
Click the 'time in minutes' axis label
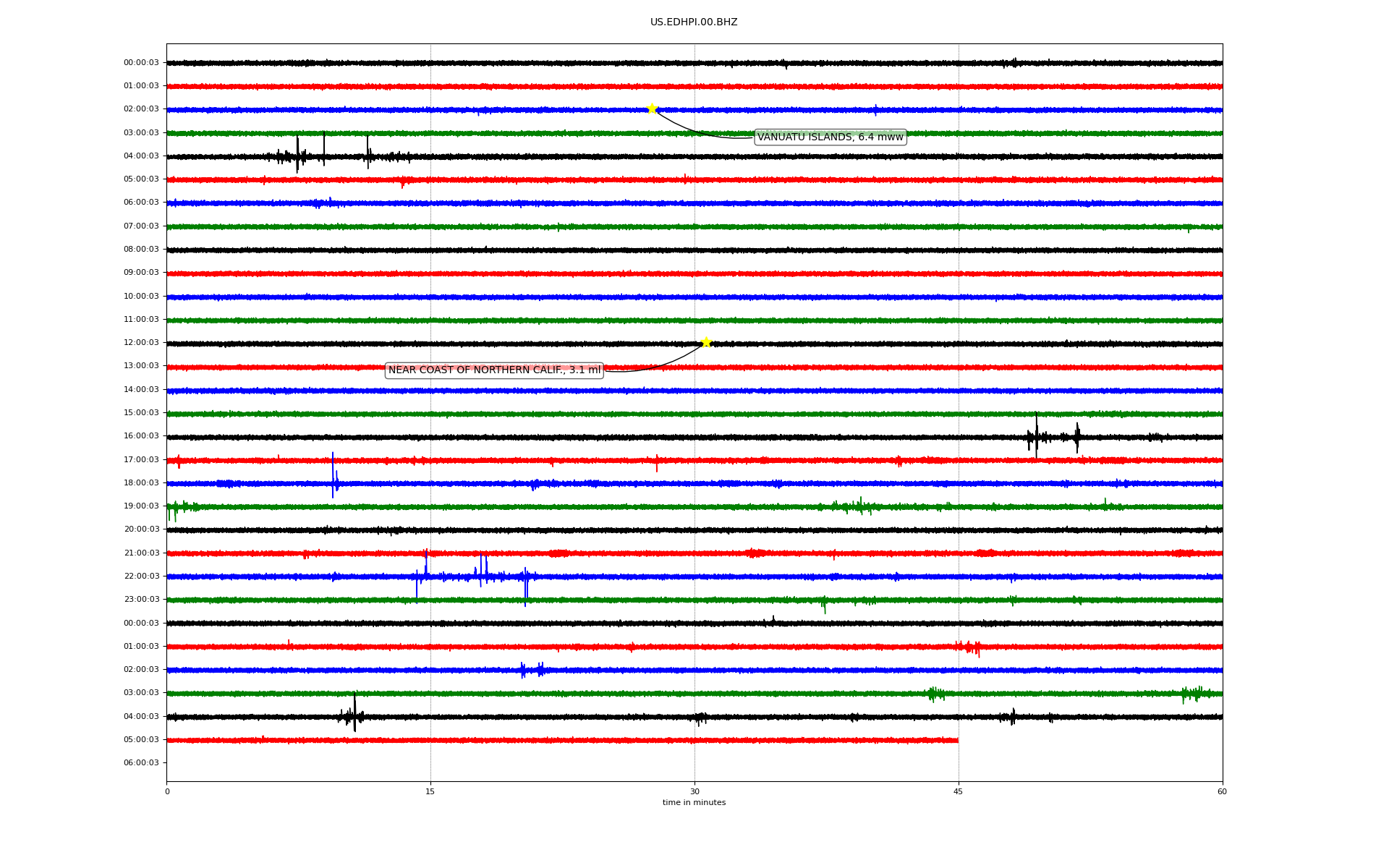693,803
